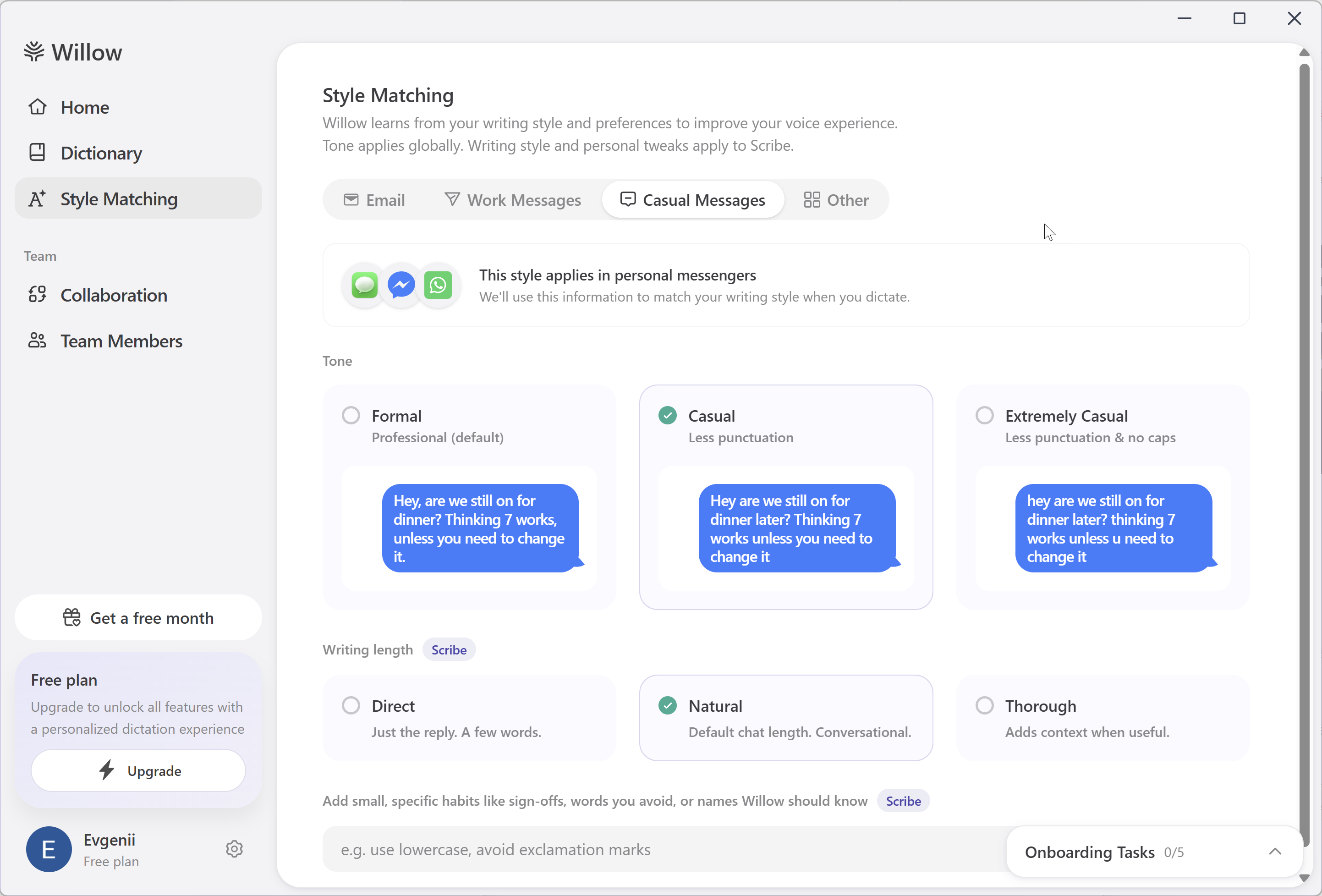The image size is (1322, 896).
Task: Click Get a free month
Action: click(x=138, y=618)
